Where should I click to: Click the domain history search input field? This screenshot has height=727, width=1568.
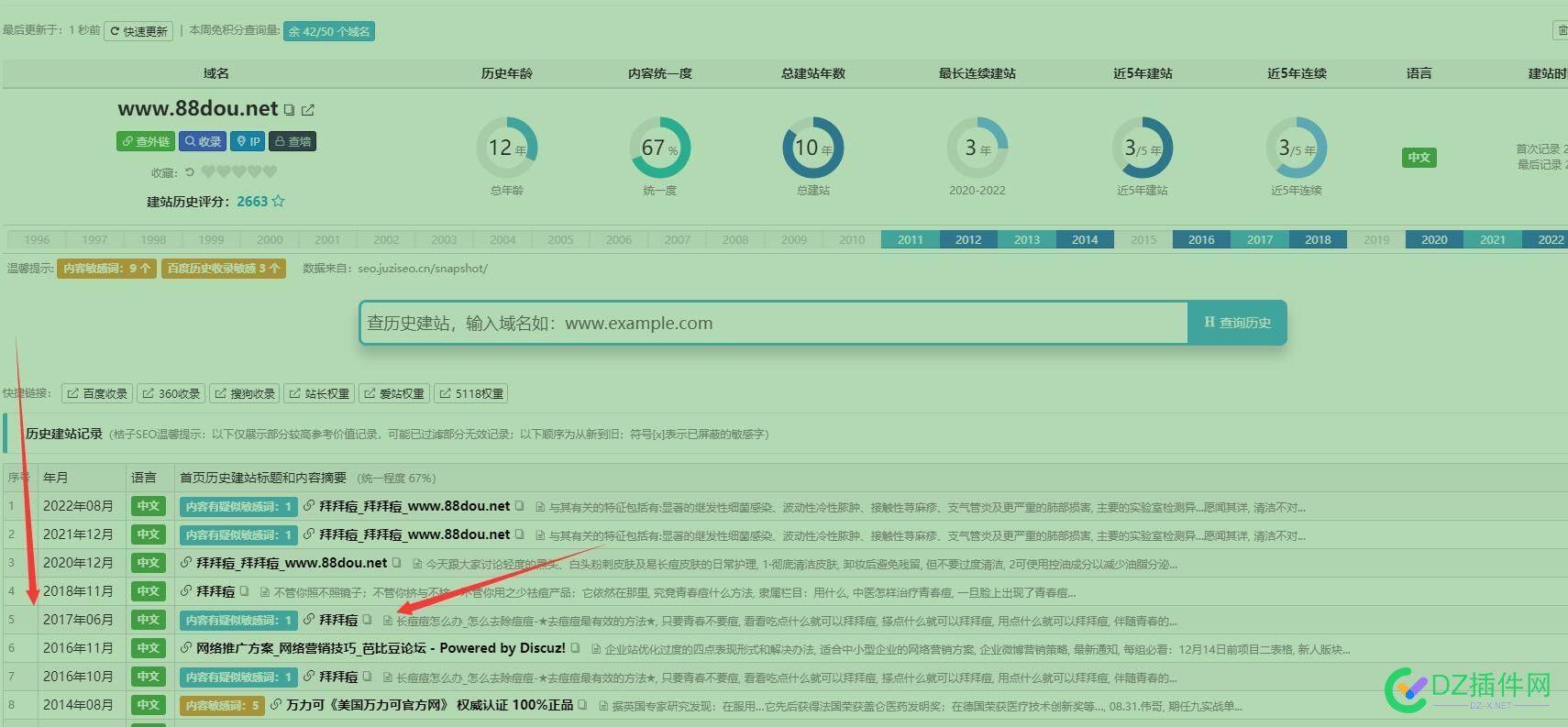(773, 323)
